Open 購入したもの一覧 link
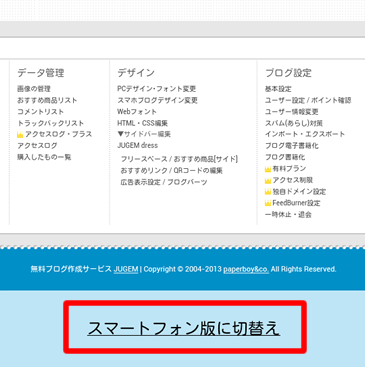The image size is (365, 367). pyautogui.click(x=44, y=157)
